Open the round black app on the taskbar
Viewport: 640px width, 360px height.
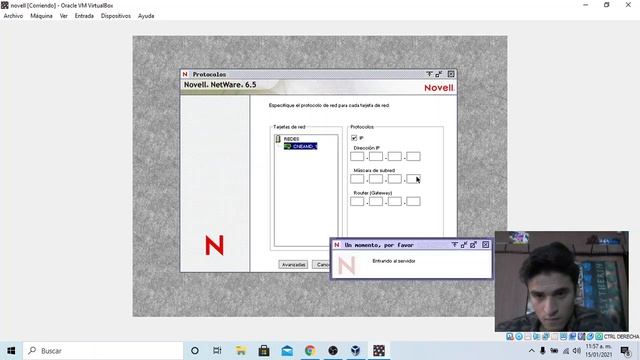[333, 351]
